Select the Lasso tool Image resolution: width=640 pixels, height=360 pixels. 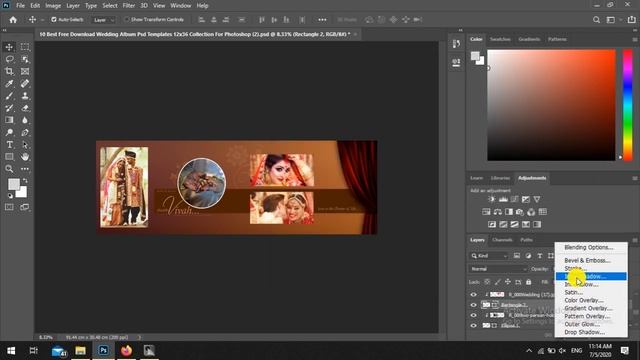pos(9,59)
